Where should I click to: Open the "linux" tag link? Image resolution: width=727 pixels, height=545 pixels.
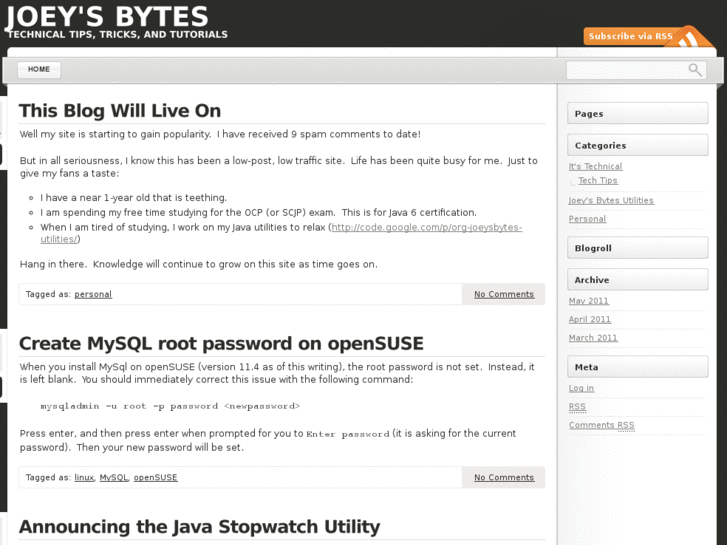[x=84, y=477]
